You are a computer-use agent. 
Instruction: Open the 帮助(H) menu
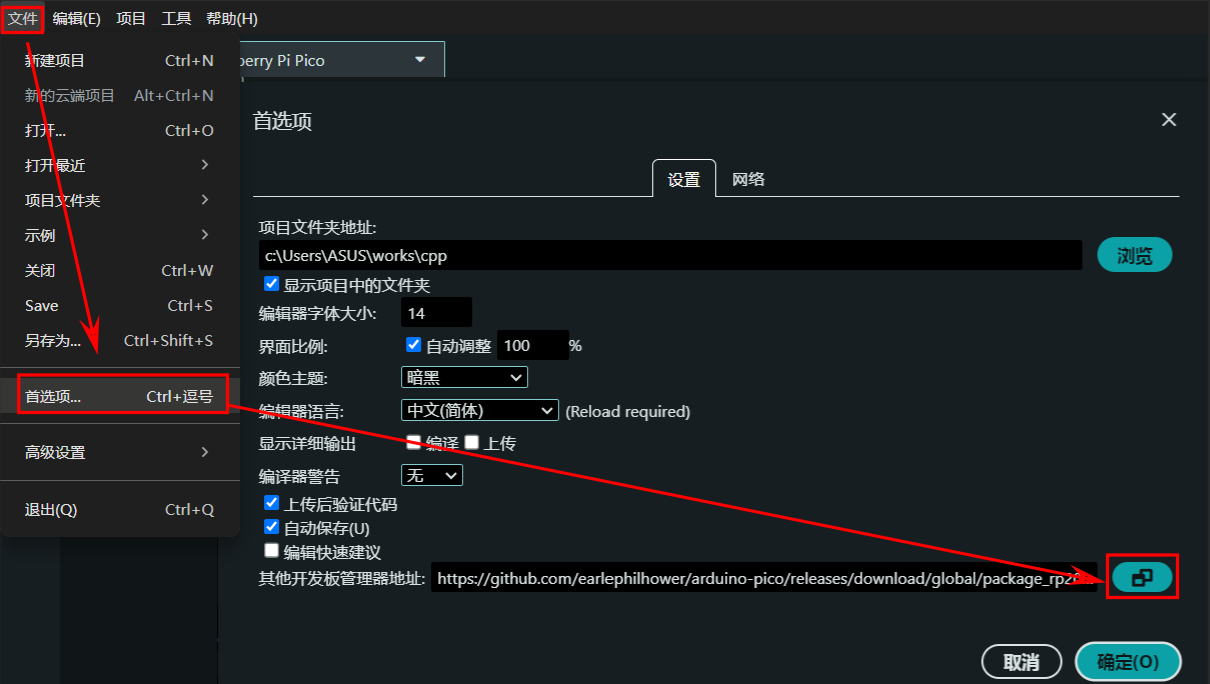tap(232, 18)
